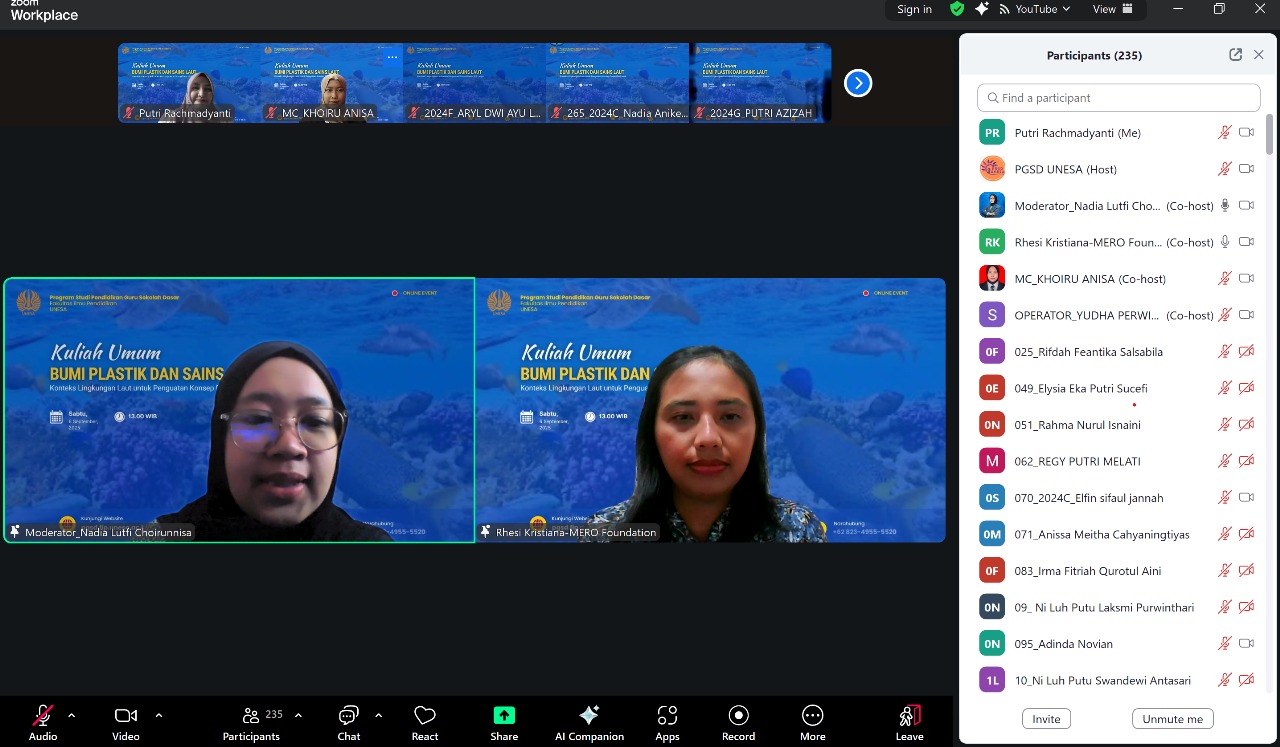
Task: Click the Invite button
Action: coord(1046,719)
